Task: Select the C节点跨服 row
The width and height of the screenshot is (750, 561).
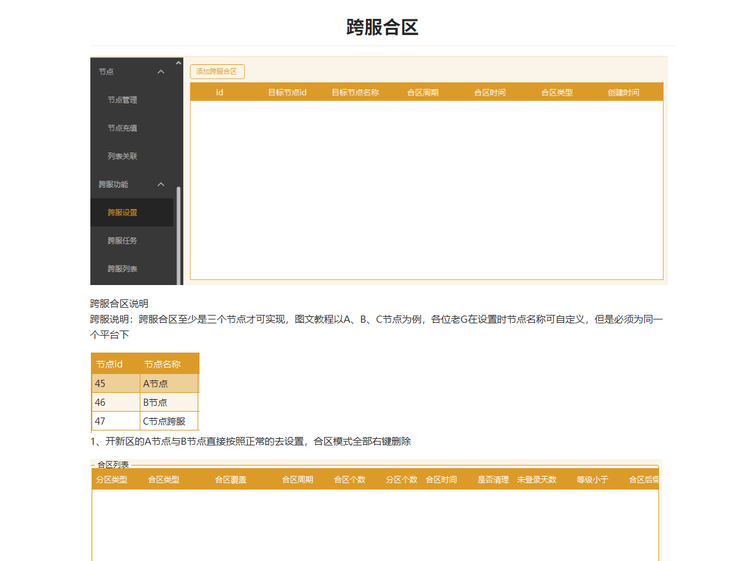Action: pyautogui.click(x=145, y=421)
